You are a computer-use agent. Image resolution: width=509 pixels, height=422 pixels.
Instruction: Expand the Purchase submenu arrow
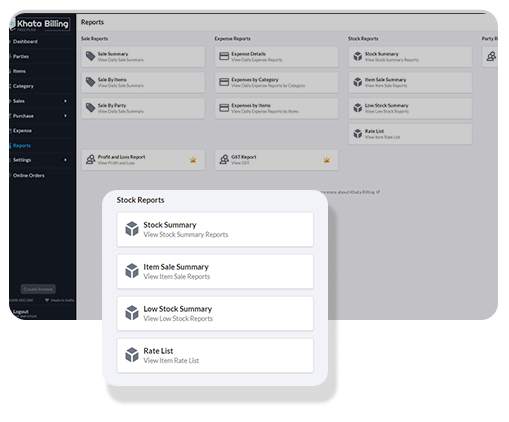point(65,116)
